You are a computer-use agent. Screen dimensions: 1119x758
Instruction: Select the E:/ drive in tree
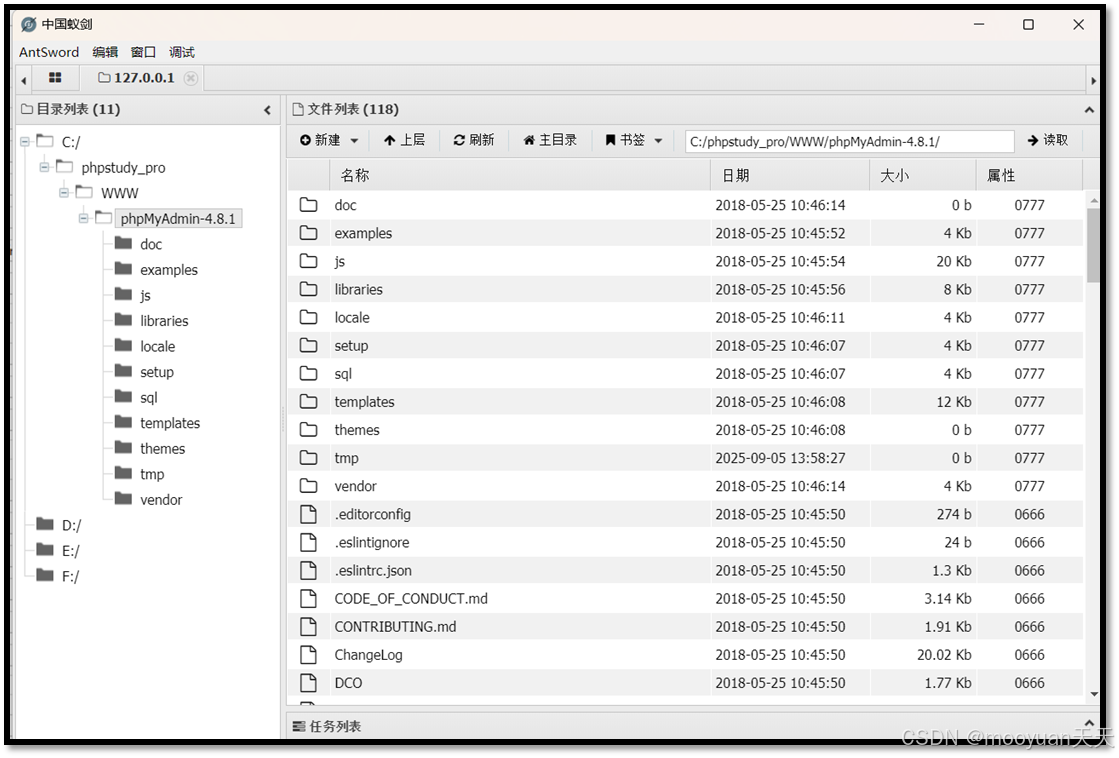(x=71, y=551)
